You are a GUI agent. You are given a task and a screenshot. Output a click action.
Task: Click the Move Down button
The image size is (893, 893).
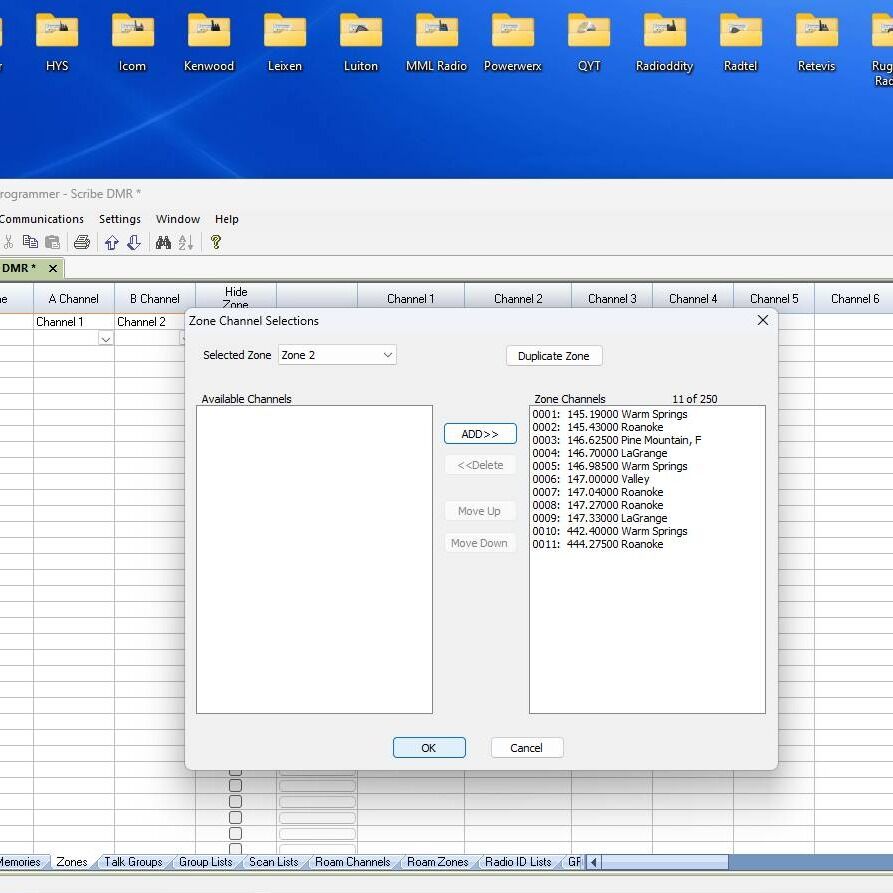(480, 543)
